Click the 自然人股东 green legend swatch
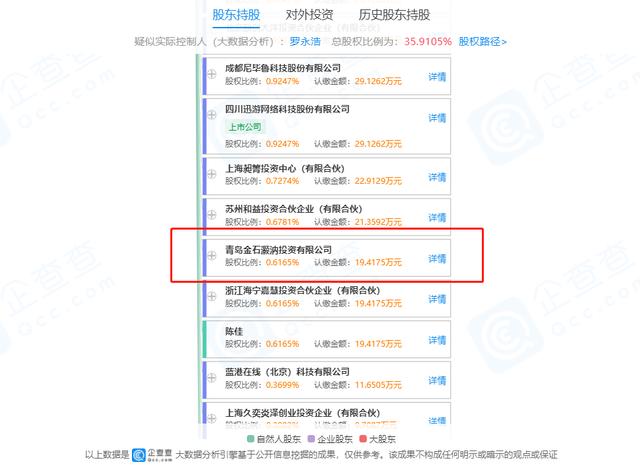Image resolution: width=640 pixels, height=468 pixels. (x=251, y=439)
